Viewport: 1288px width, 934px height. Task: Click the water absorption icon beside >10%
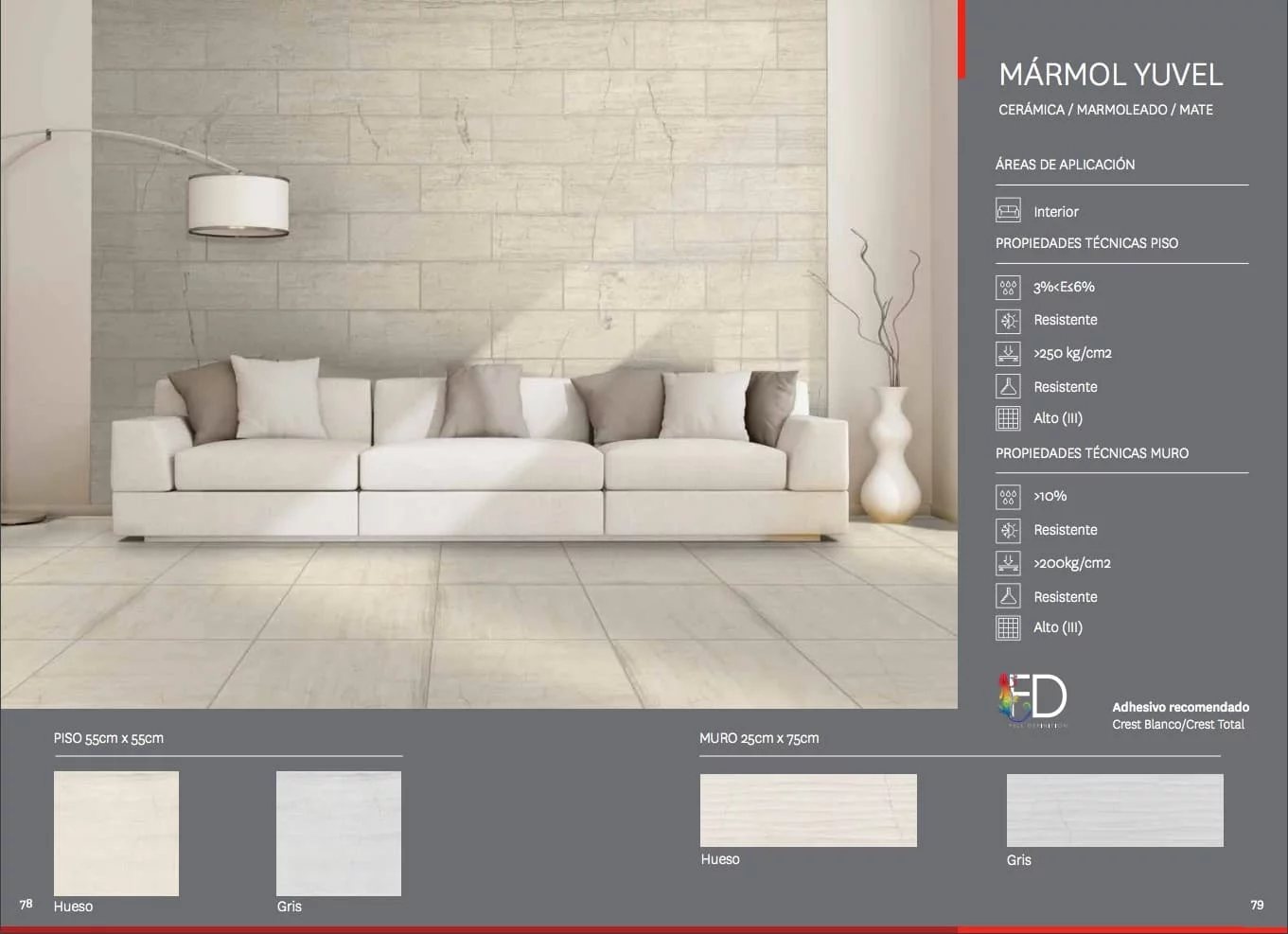[x=1008, y=496]
